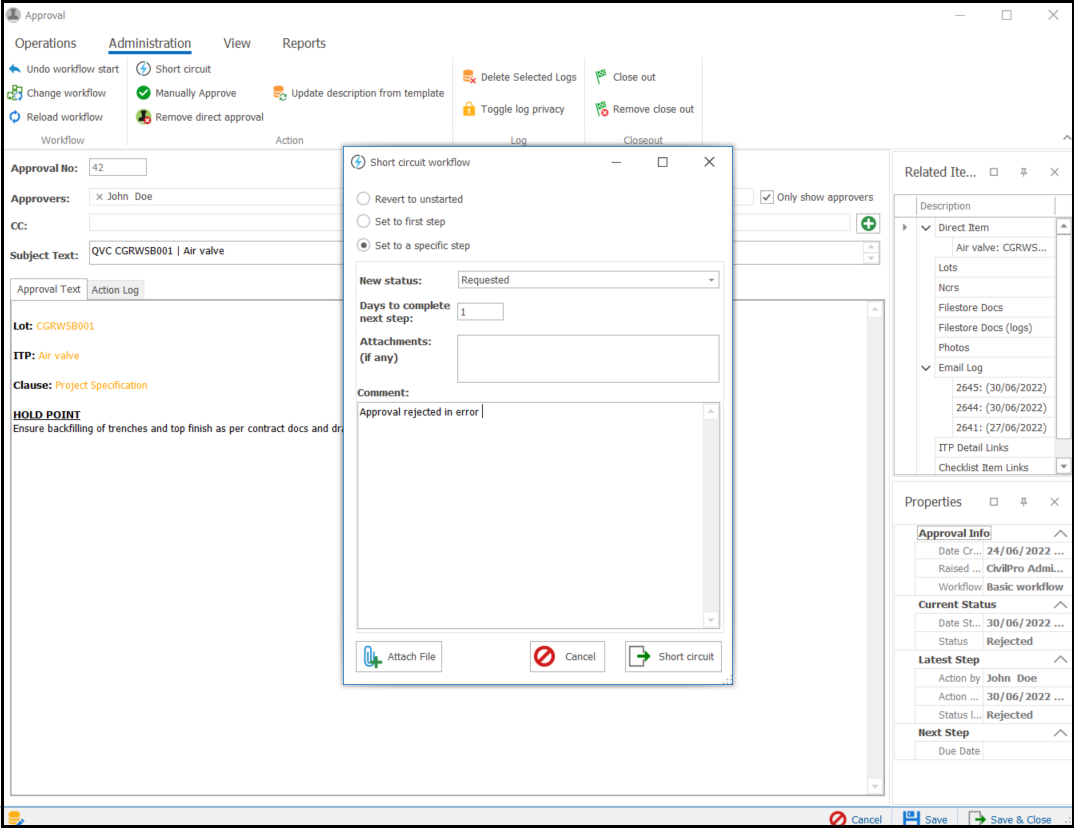Open Administration ribbon tab
The height and width of the screenshot is (828, 1074).
[150, 43]
